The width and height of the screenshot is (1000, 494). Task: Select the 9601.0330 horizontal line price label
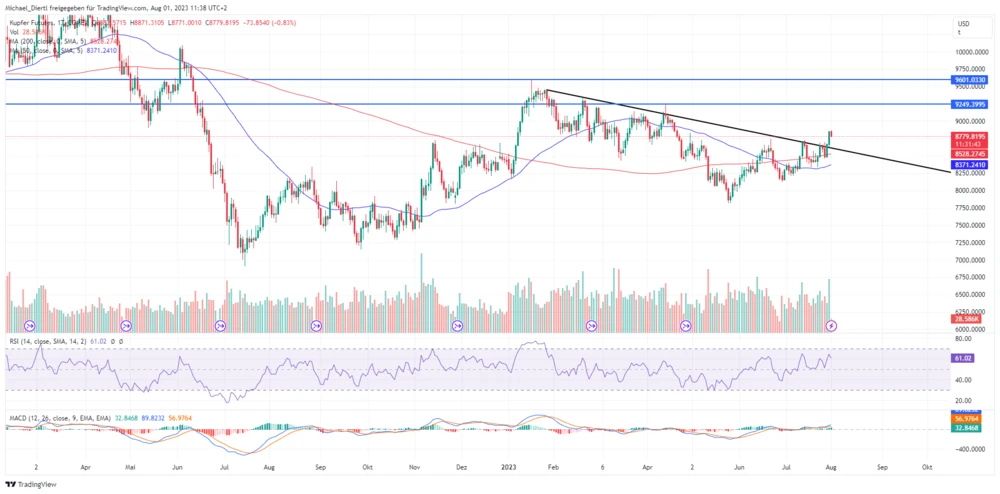[969, 79]
